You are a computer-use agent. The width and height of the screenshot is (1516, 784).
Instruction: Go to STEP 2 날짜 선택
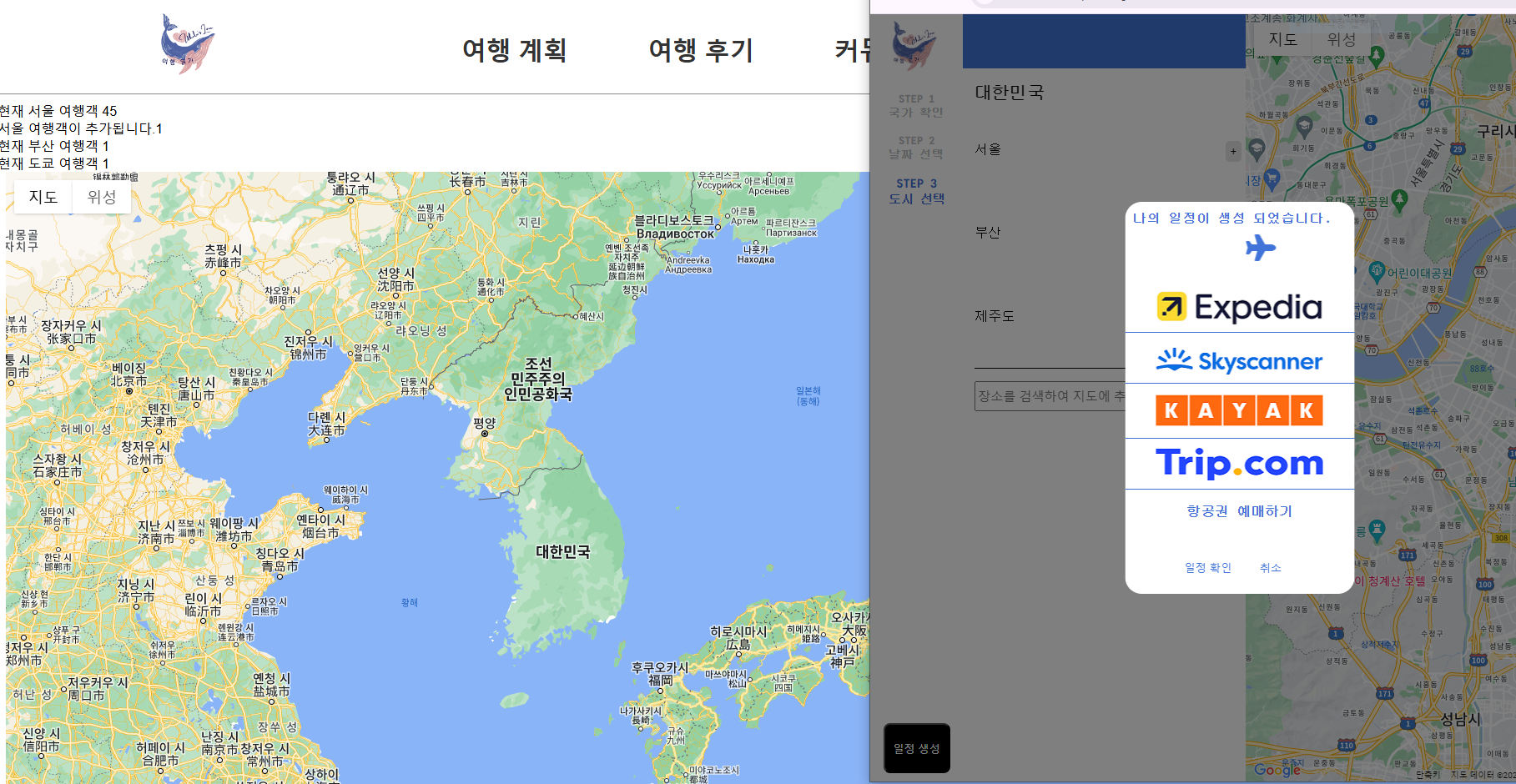(x=916, y=148)
